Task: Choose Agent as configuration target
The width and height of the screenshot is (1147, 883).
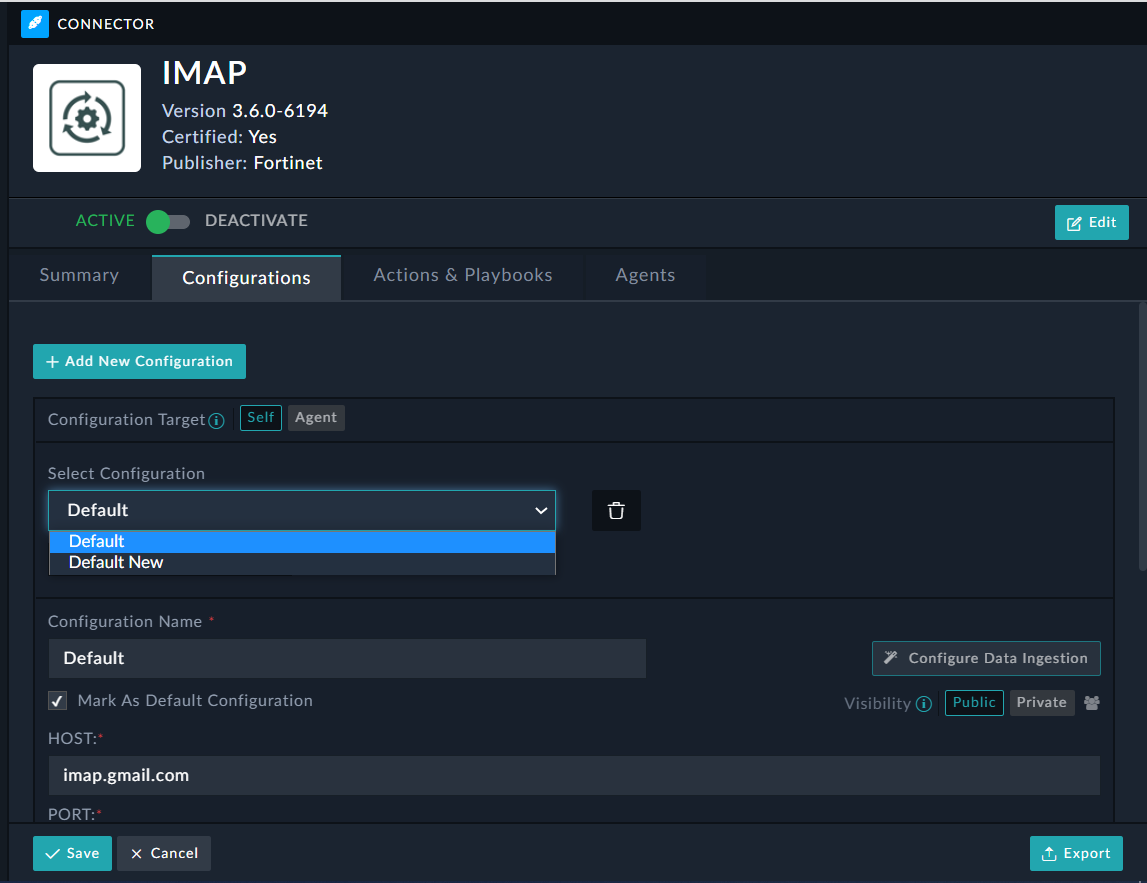Action: coord(316,418)
